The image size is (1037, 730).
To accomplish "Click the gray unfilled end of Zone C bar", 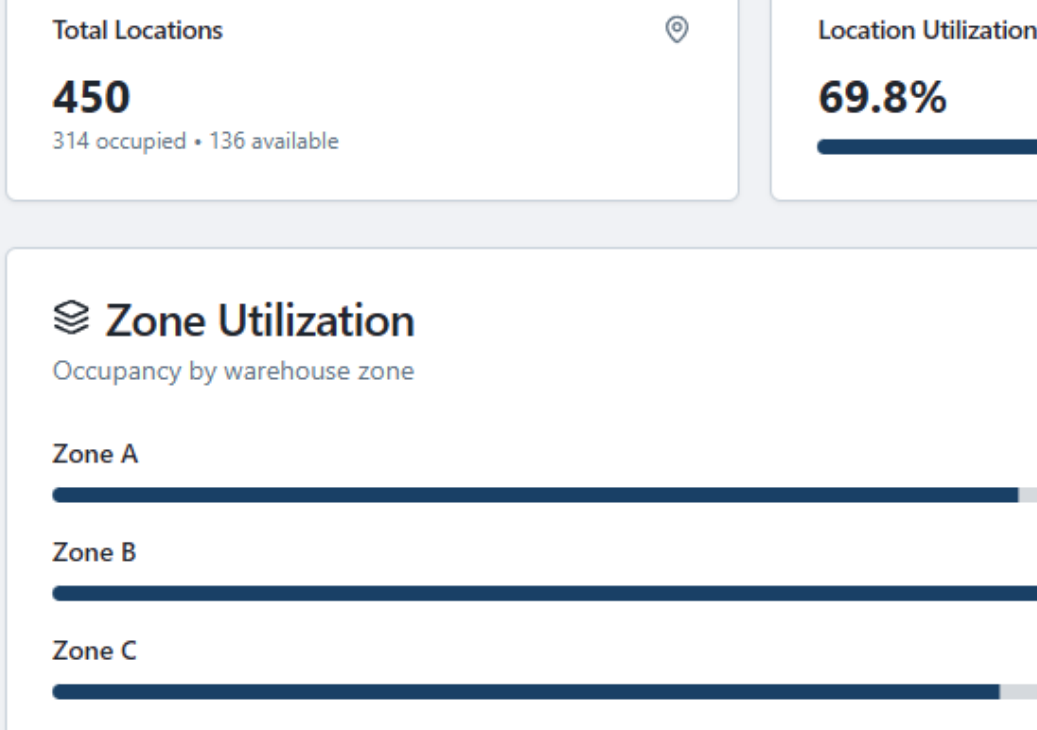I will click(1019, 691).
